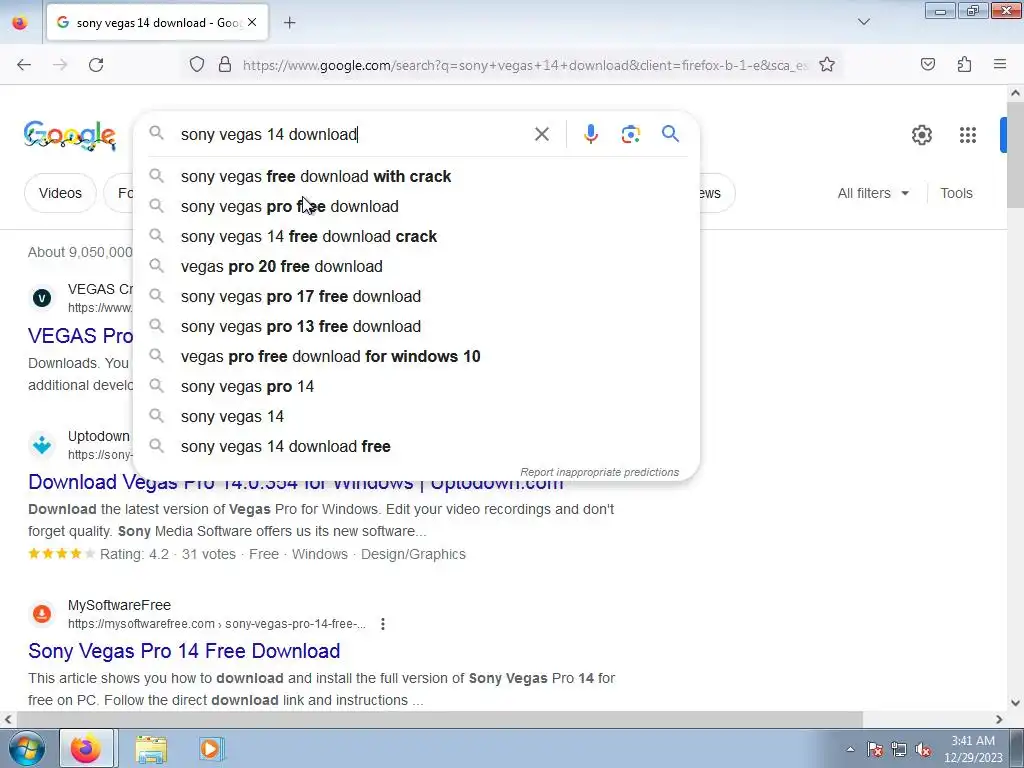
Task: Click into the Google search text field
Action: (x=353, y=134)
